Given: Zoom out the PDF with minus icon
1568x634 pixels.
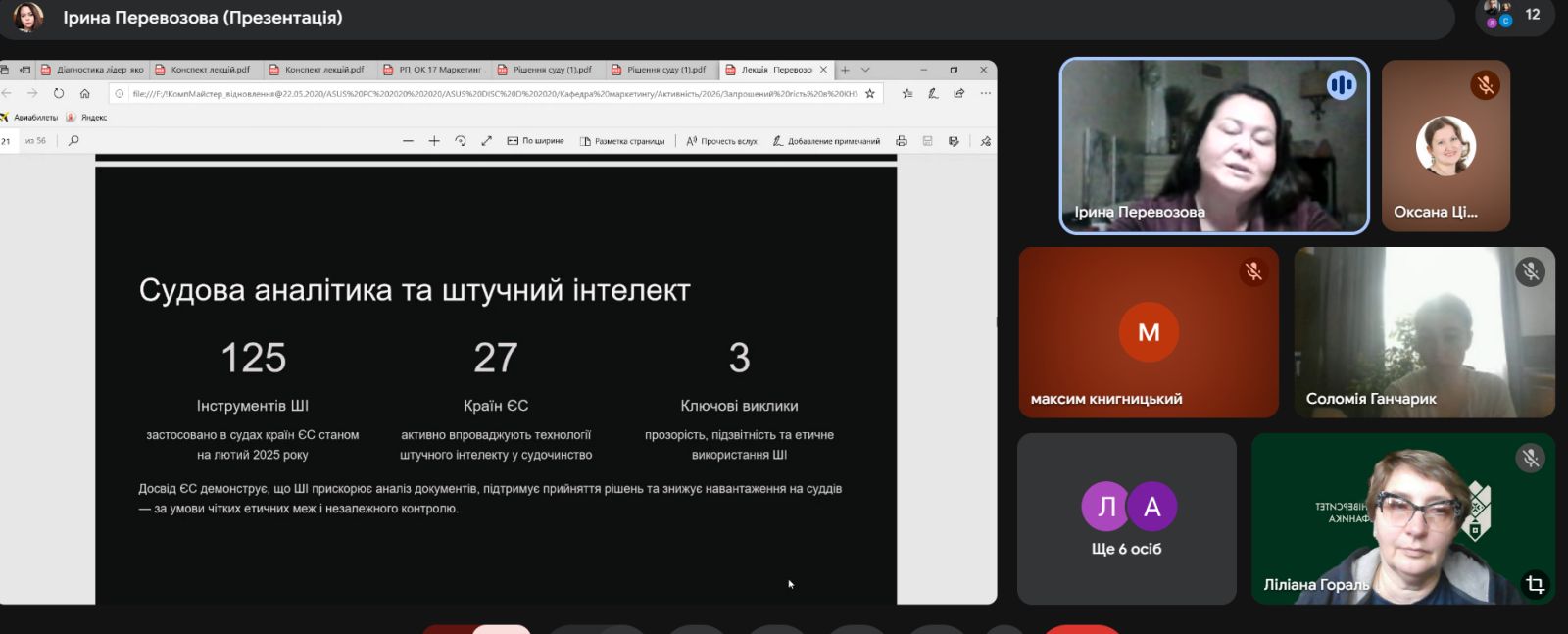Looking at the screenshot, I should (408, 141).
